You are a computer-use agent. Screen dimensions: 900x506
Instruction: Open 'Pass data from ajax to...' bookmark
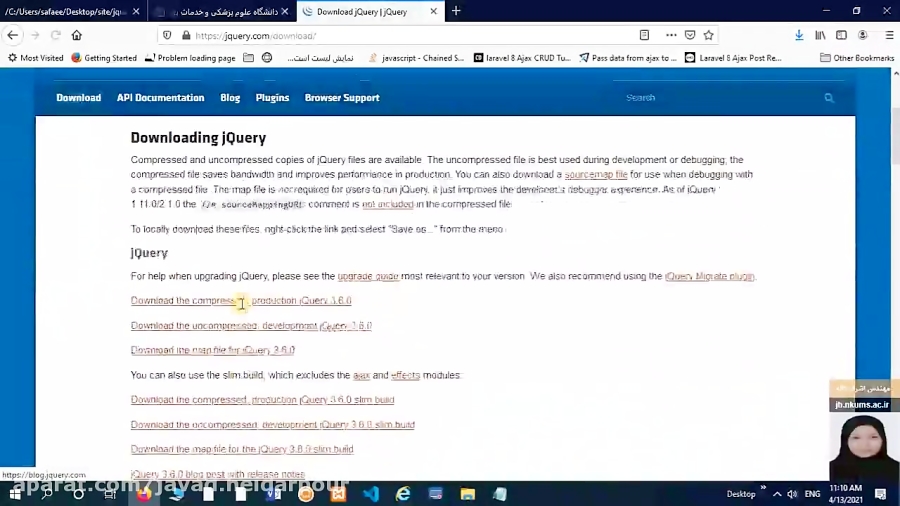pos(628,58)
